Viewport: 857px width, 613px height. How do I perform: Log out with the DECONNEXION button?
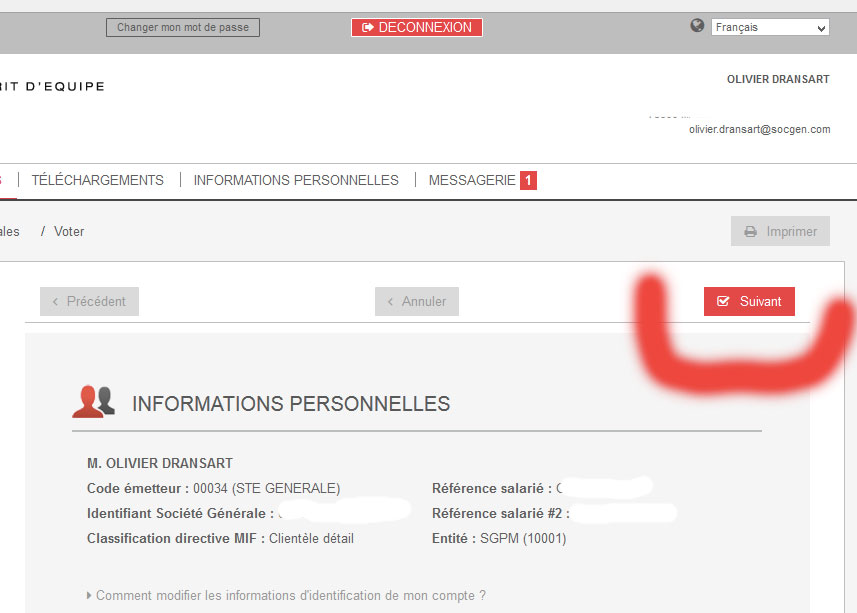417,28
